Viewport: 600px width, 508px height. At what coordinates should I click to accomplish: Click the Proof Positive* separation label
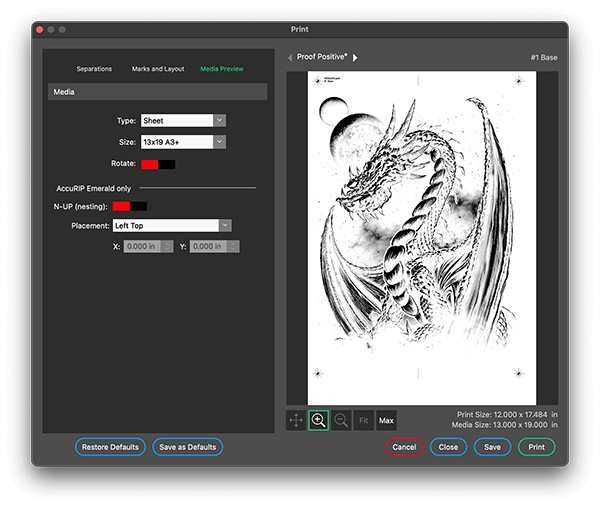pyautogui.click(x=322, y=57)
